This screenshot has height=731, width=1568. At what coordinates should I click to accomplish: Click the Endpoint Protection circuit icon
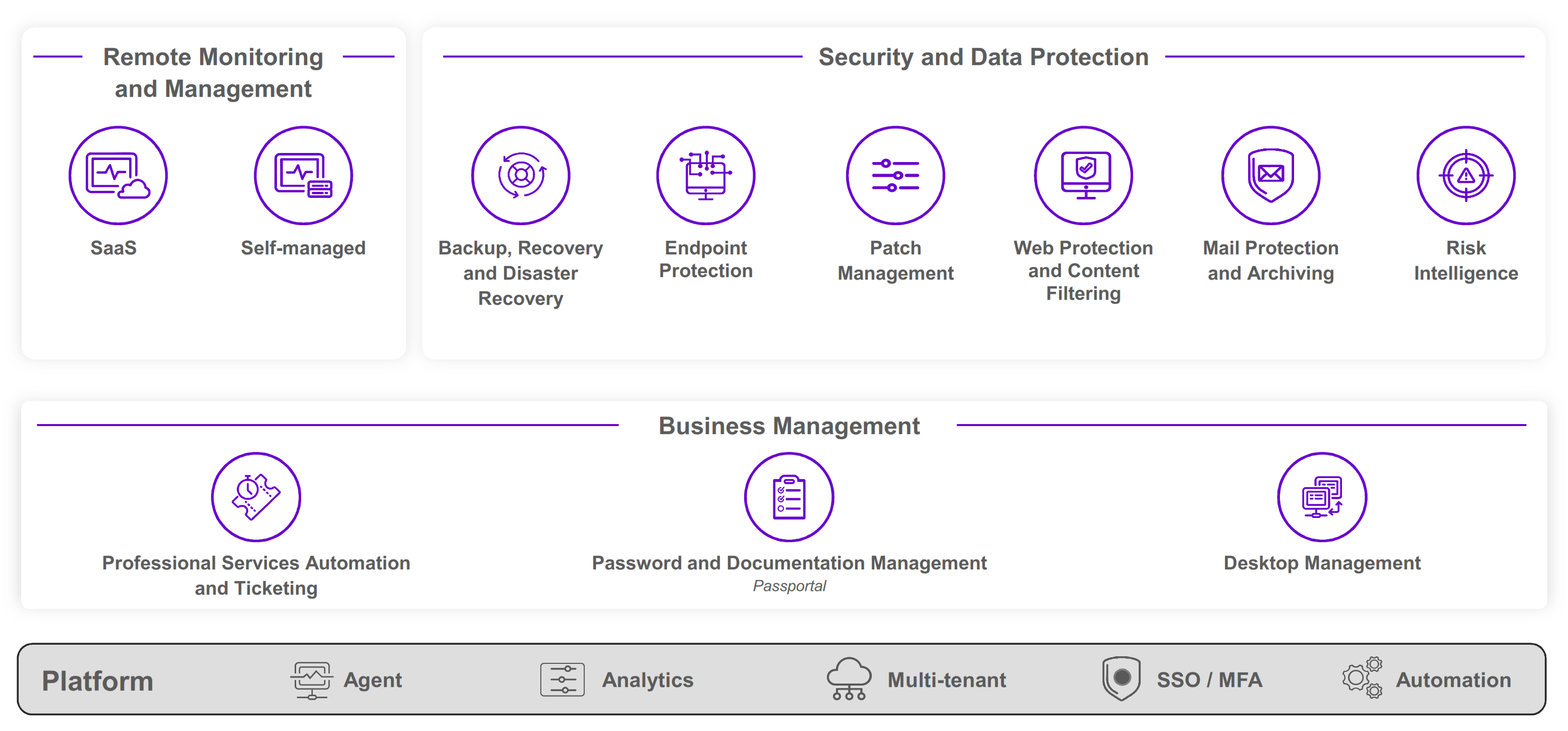click(705, 176)
